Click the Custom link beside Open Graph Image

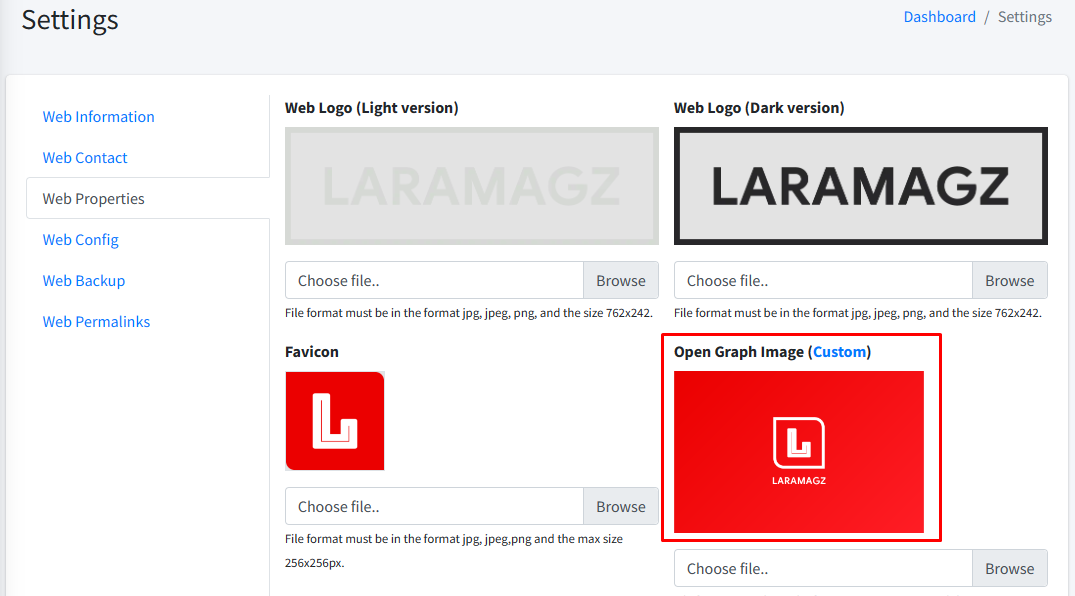pyautogui.click(x=839, y=352)
